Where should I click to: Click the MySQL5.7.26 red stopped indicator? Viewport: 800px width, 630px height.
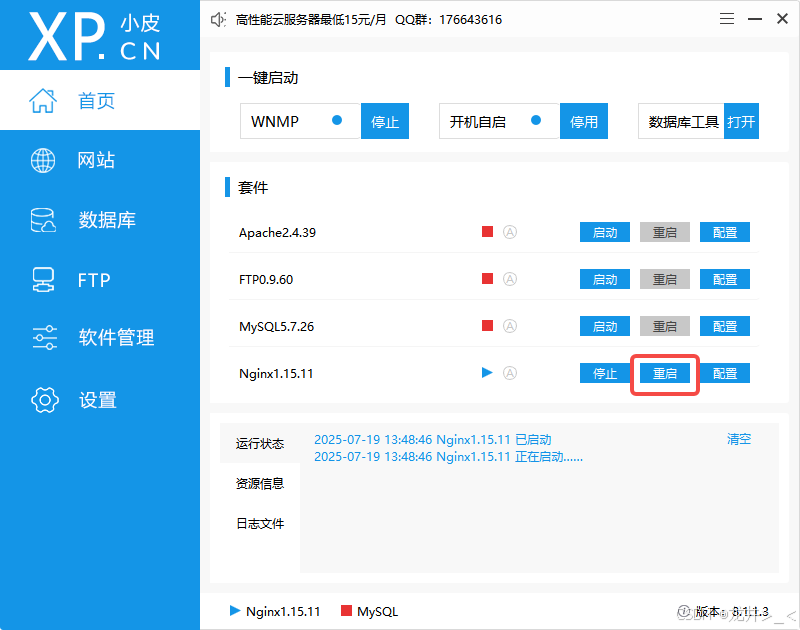(487, 326)
